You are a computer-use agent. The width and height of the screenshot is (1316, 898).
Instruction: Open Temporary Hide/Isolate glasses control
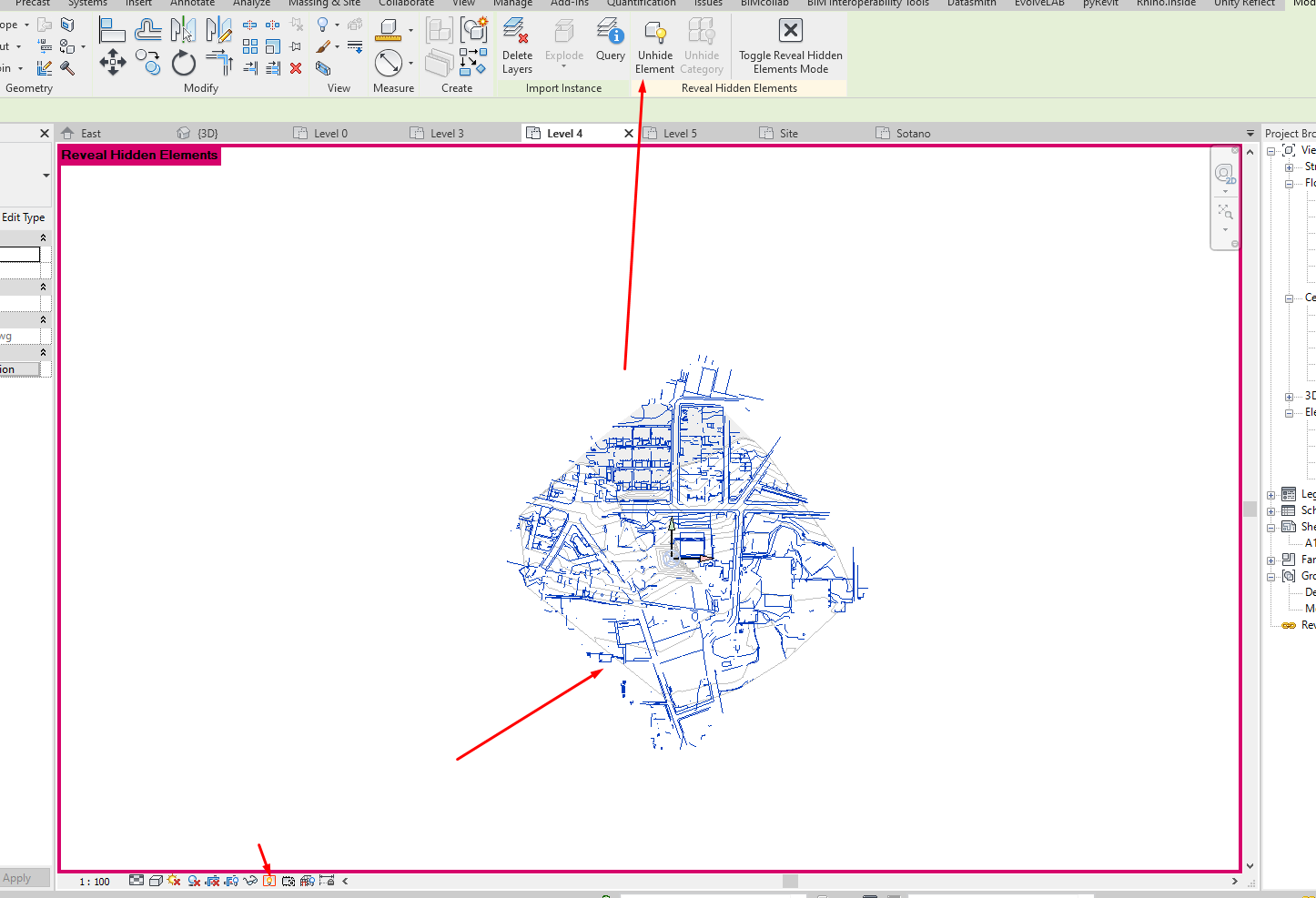(250, 881)
